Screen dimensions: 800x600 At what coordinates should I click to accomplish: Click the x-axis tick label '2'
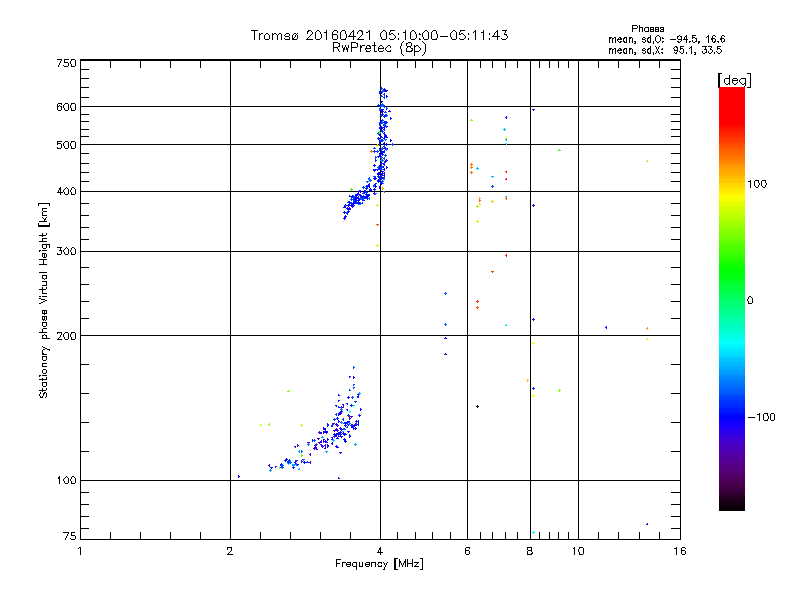tap(230, 551)
